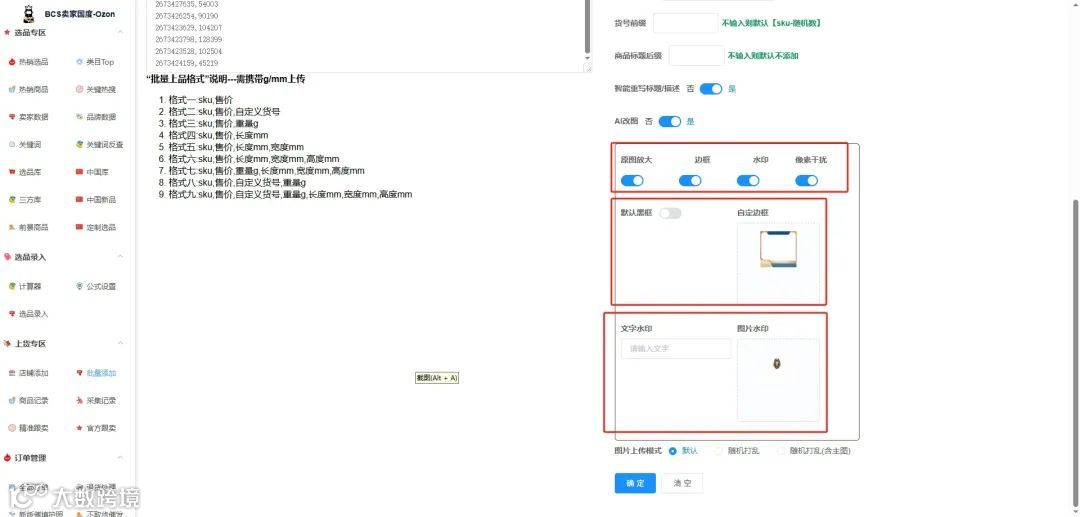This screenshot has height=517, width=1080.
Task: Click the 清空 clear button
Action: (x=683, y=483)
